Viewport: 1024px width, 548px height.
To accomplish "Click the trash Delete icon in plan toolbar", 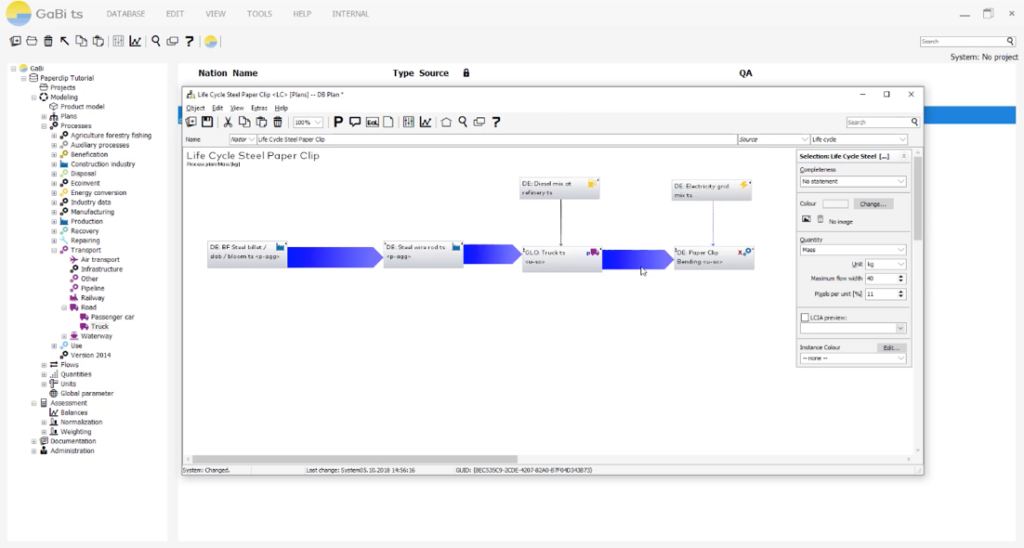I will pos(278,122).
